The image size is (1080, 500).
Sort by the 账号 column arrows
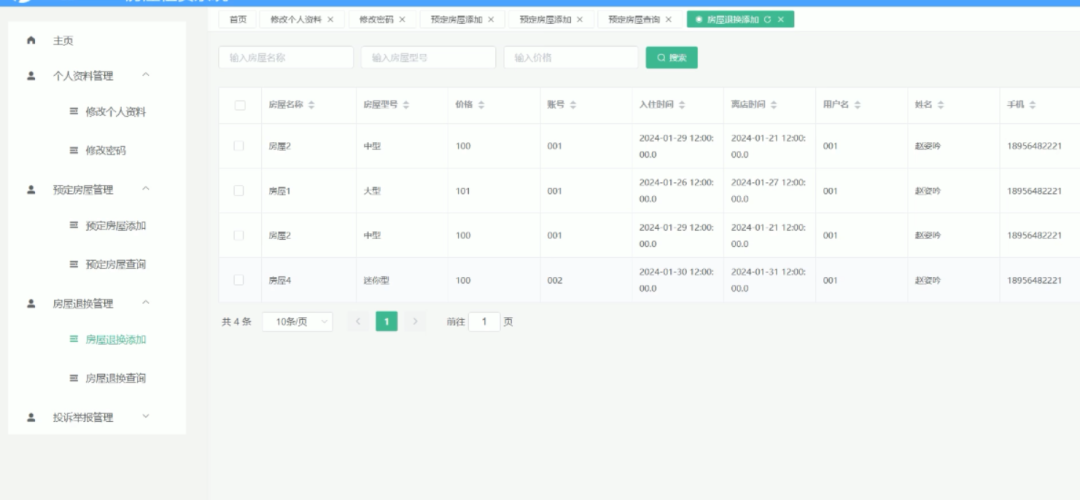pos(573,105)
